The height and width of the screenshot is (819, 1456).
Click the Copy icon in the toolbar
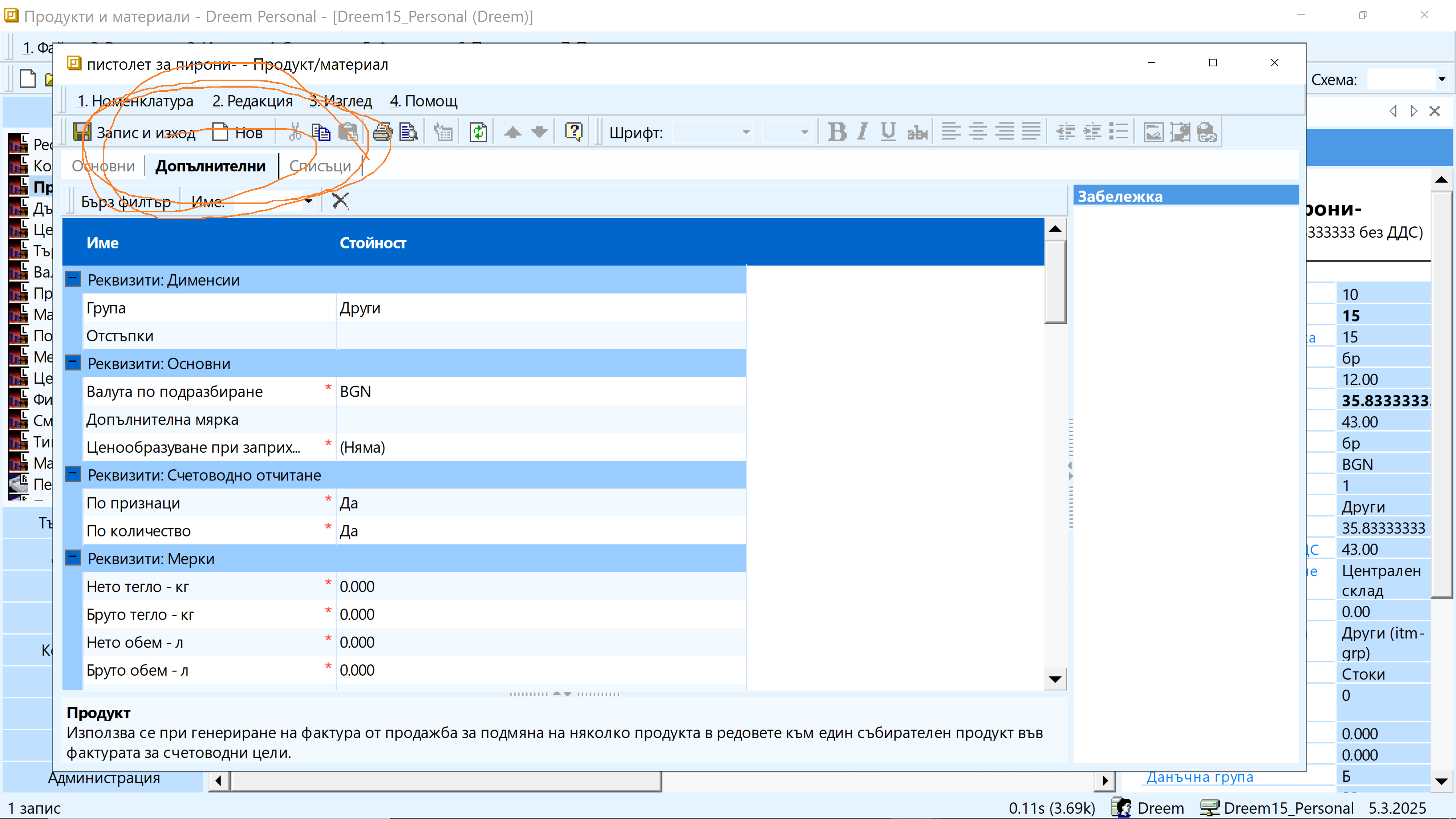pos(321,133)
